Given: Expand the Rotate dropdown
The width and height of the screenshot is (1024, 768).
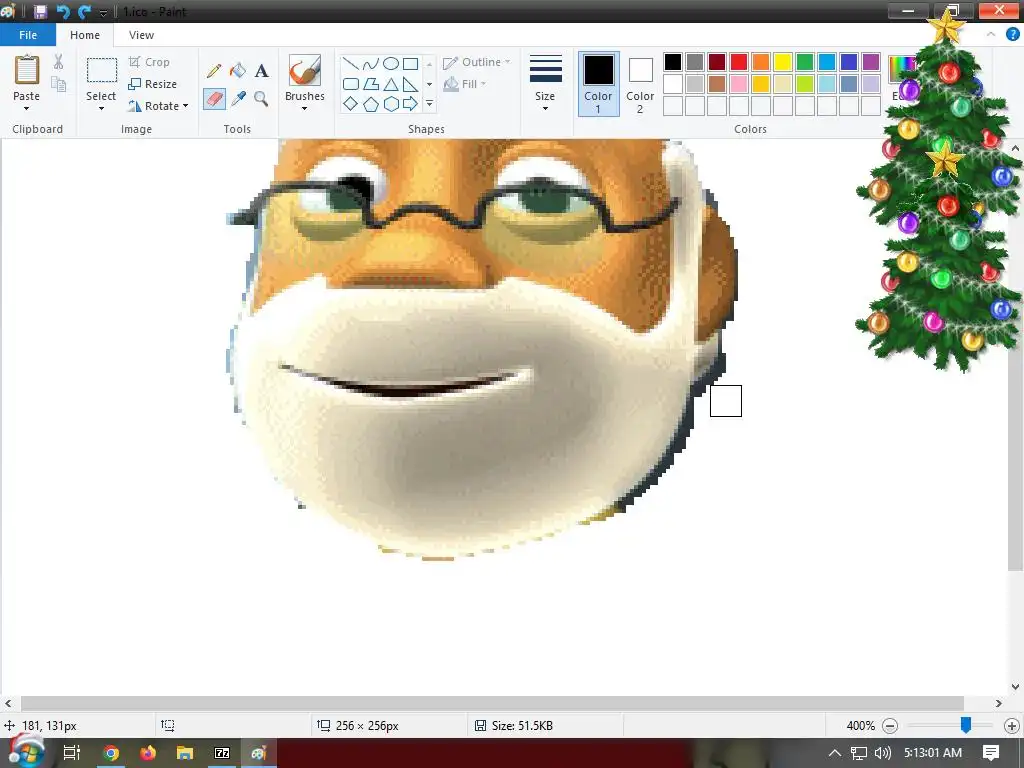Looking at the screenshot, I should click(x=185, y=106).
